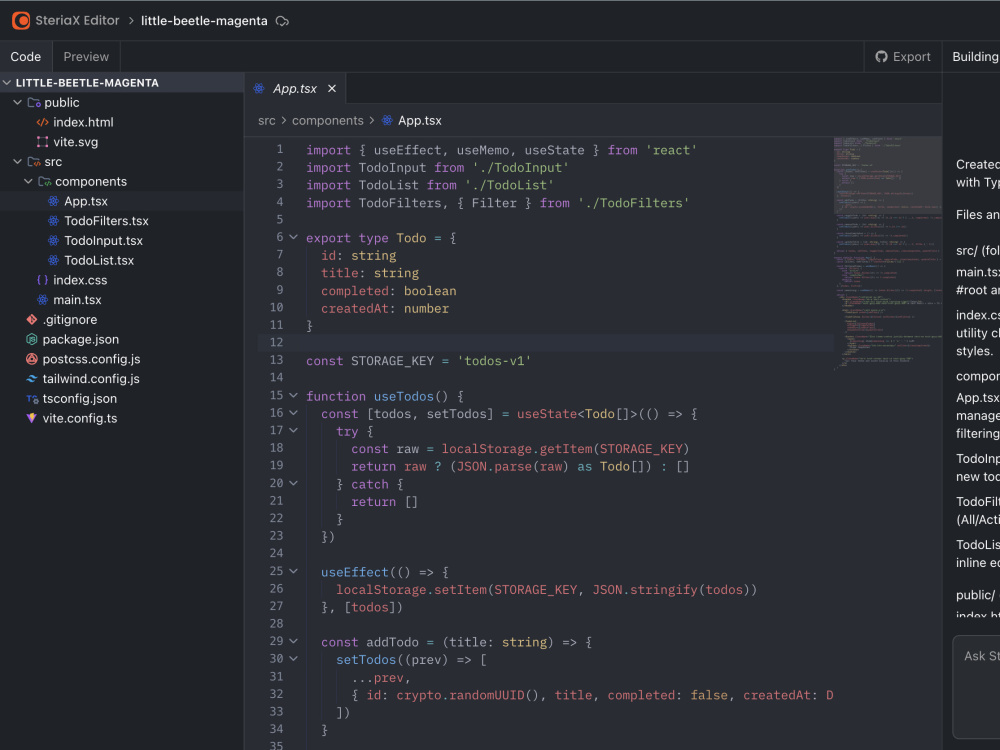Click the git icon beside .gitignore
This screenshot has width=1000, height=750.
click(x=32, y=320)
